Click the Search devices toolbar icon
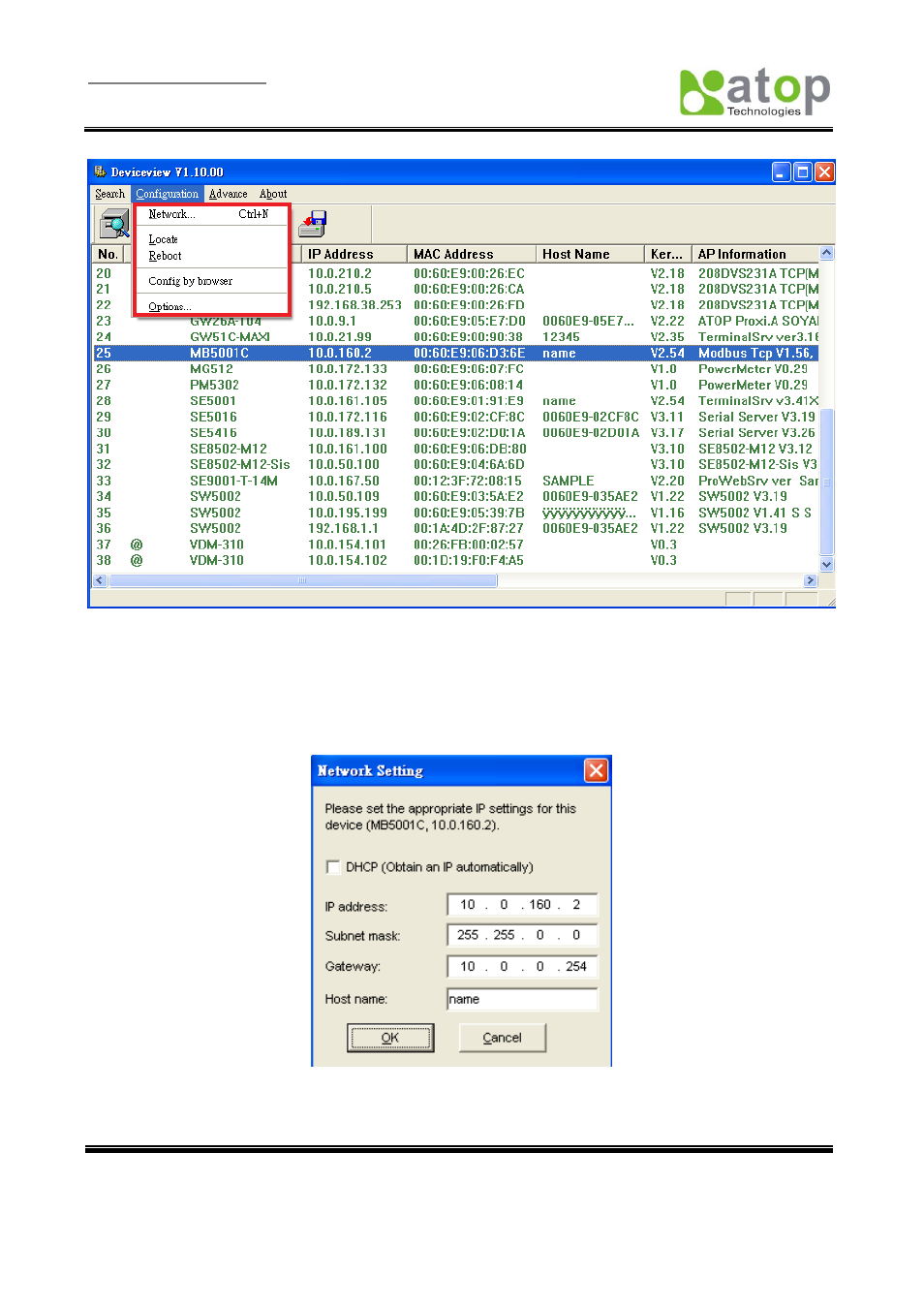 (x=114, y=224)
